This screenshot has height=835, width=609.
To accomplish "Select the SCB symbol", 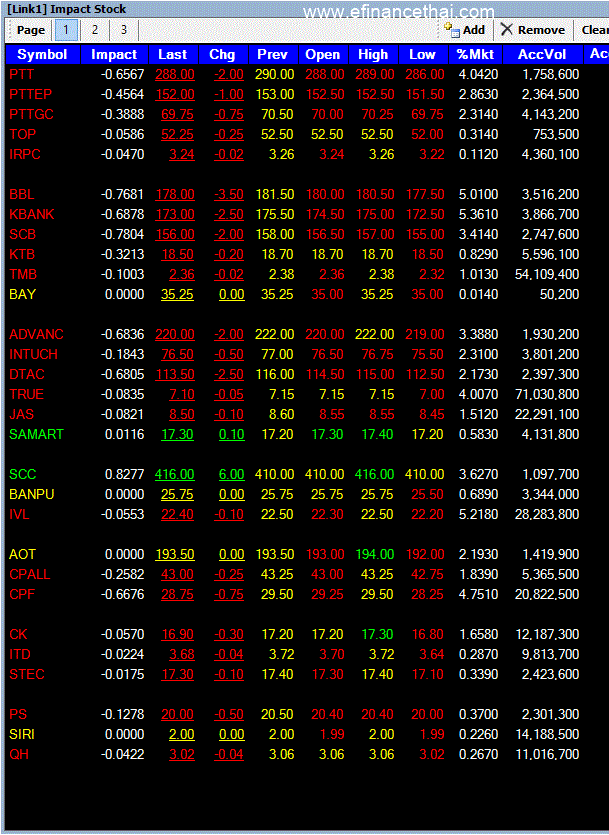I will click(x=22, y=234).
